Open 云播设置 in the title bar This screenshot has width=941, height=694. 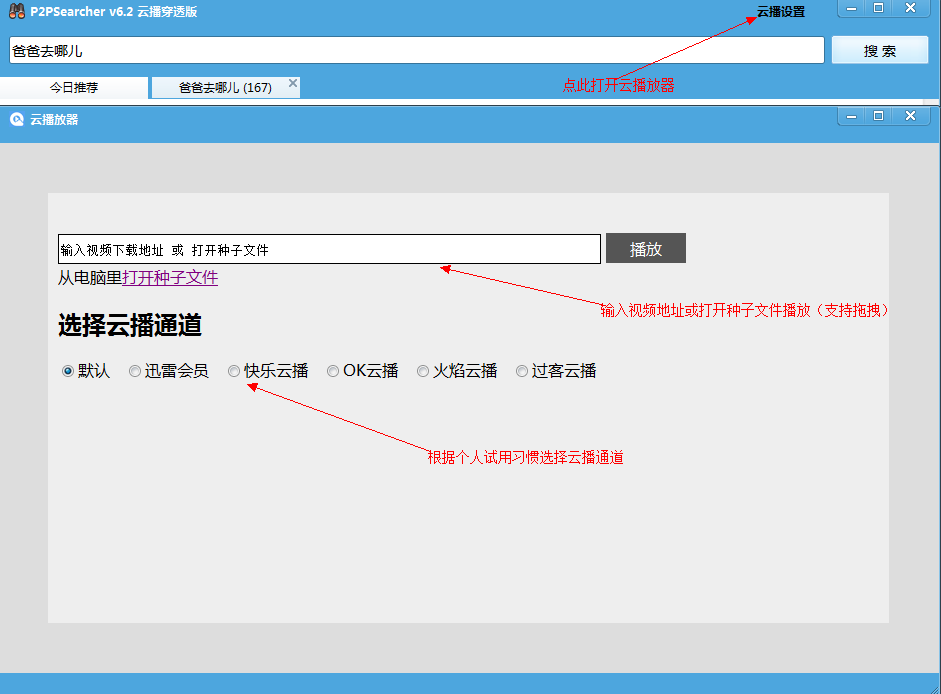pos(780,12)
